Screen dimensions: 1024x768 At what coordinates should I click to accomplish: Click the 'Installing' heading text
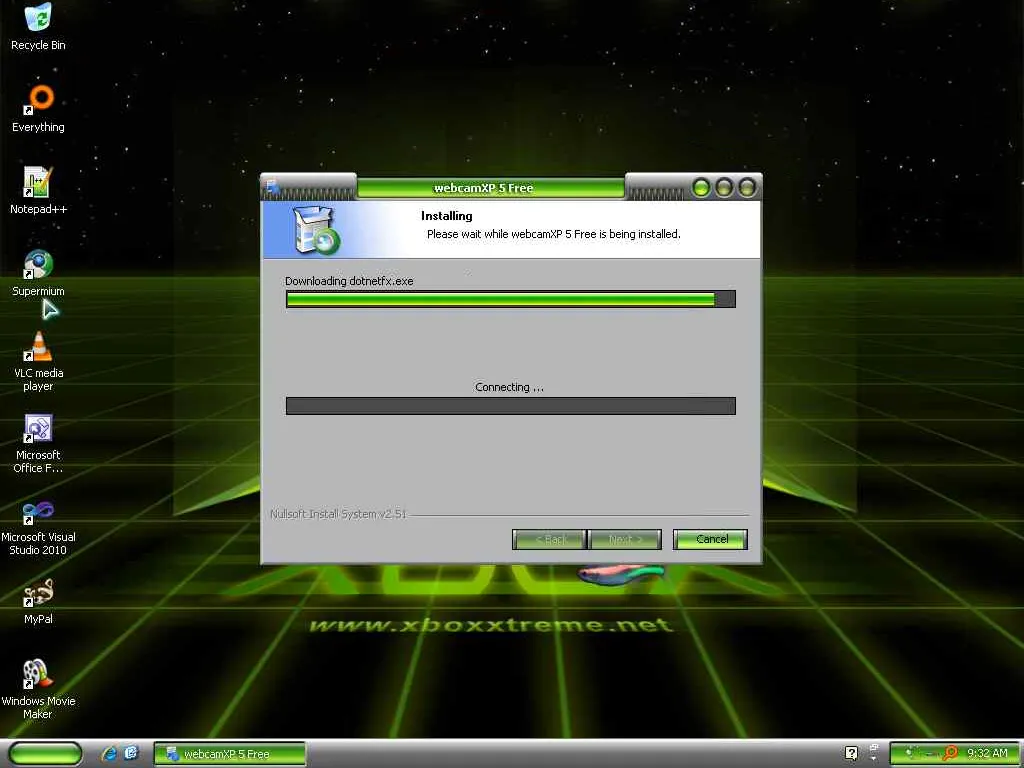coord(447,216)
